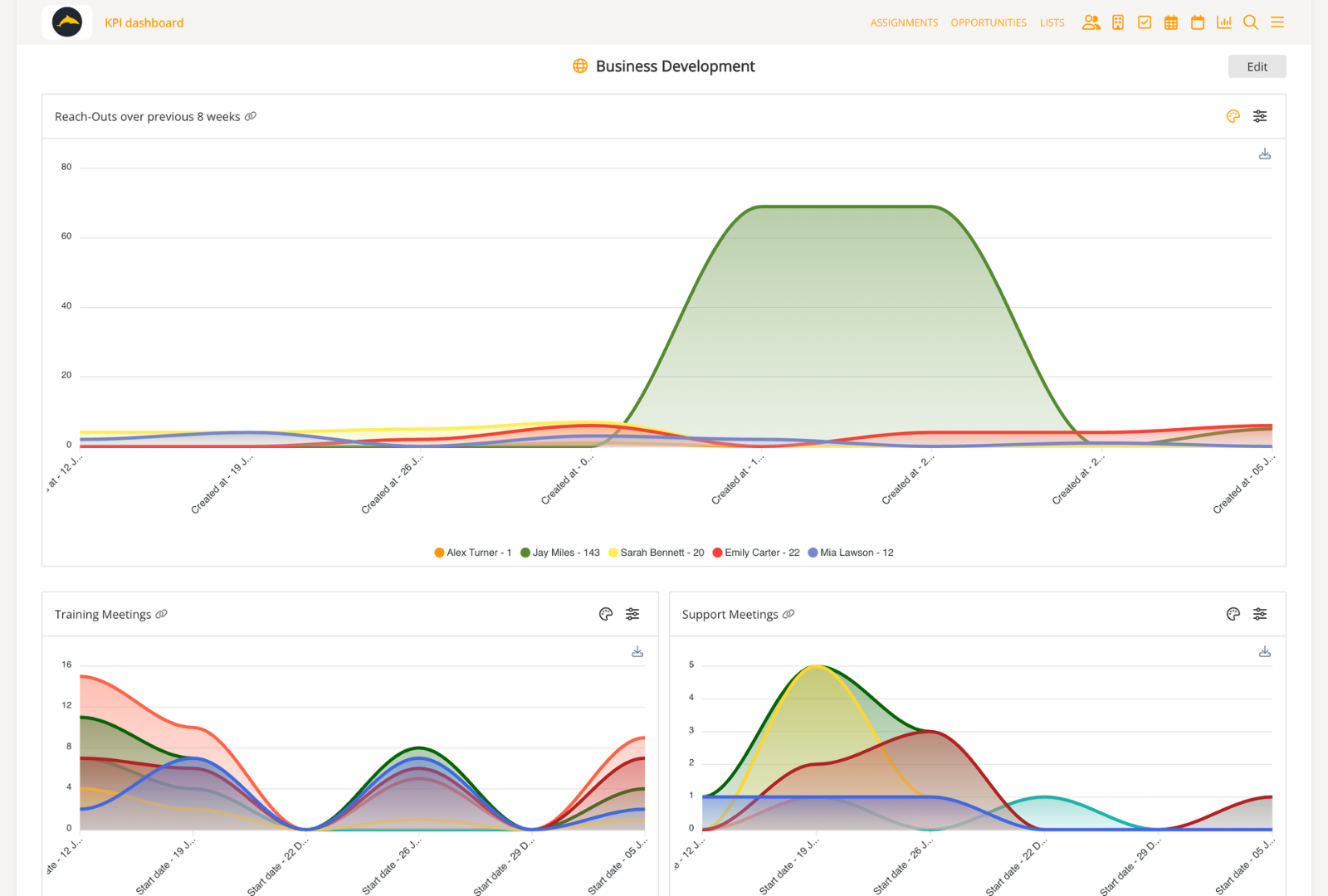
Task: Toggle Jay Miles series in legend
Action: coord(560,553)
